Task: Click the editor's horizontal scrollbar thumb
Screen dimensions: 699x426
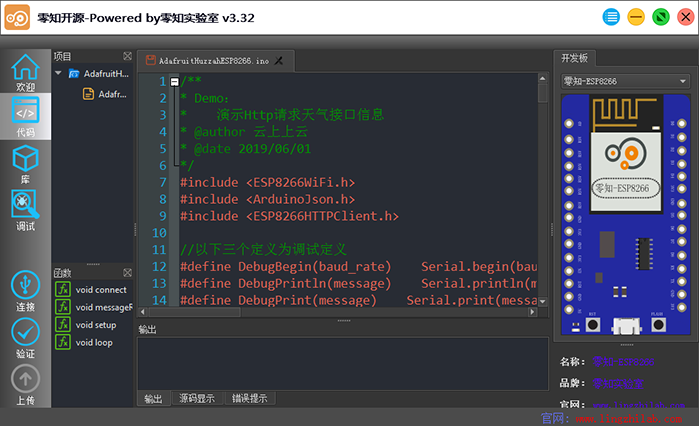Action: 194,312
